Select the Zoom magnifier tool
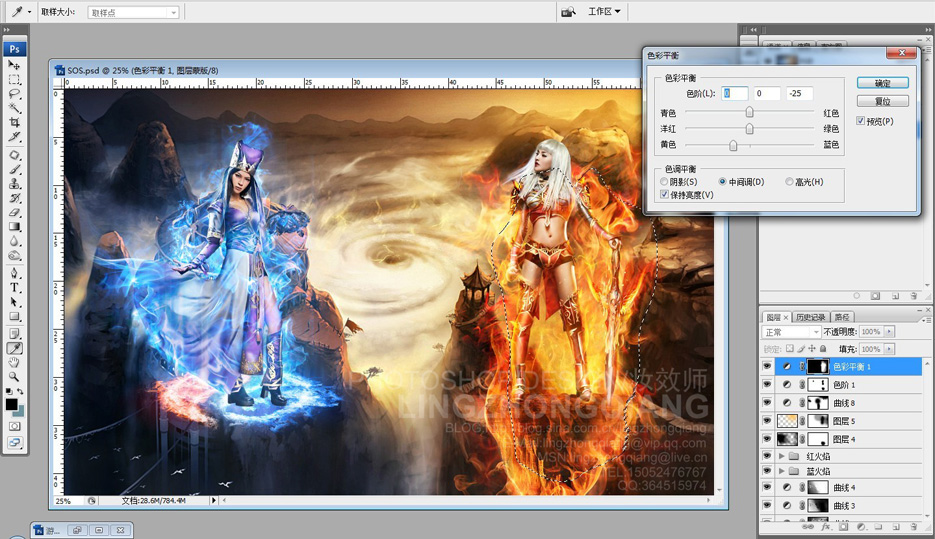The image size is (935, 539). pos(14,377)
